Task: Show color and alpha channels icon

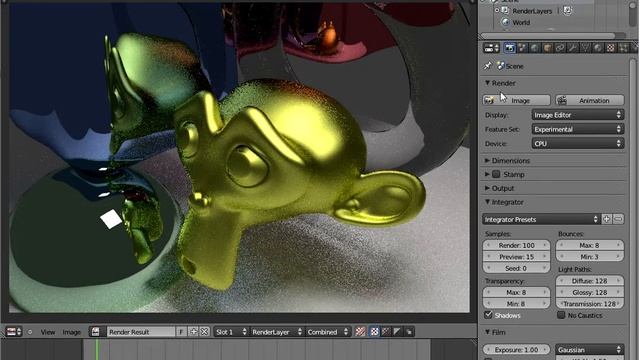Action: coord(360,332)
